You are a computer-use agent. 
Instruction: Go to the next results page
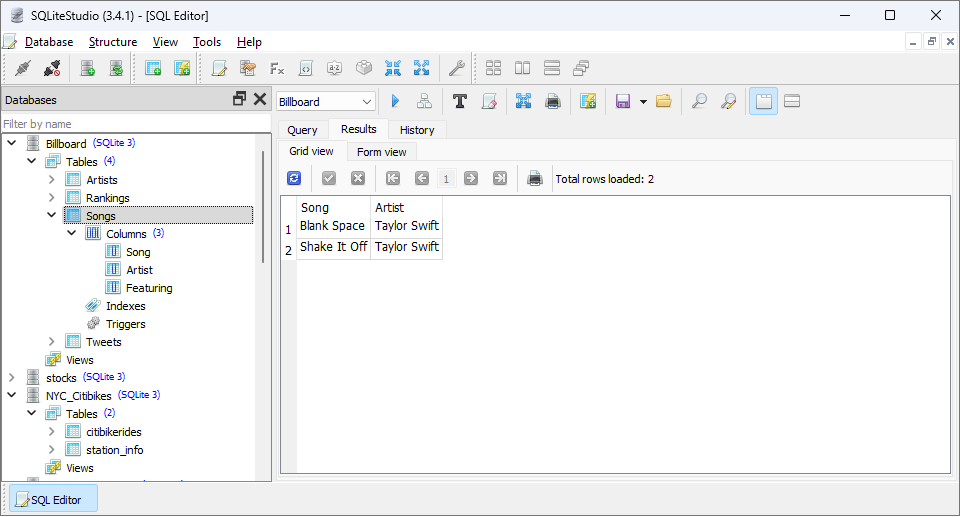click(471, 178)
